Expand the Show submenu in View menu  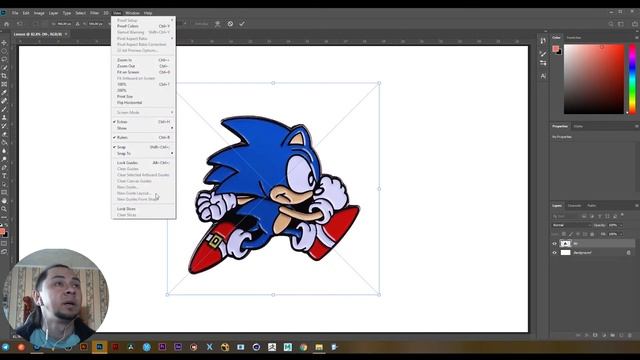click(x=143, y=128)
